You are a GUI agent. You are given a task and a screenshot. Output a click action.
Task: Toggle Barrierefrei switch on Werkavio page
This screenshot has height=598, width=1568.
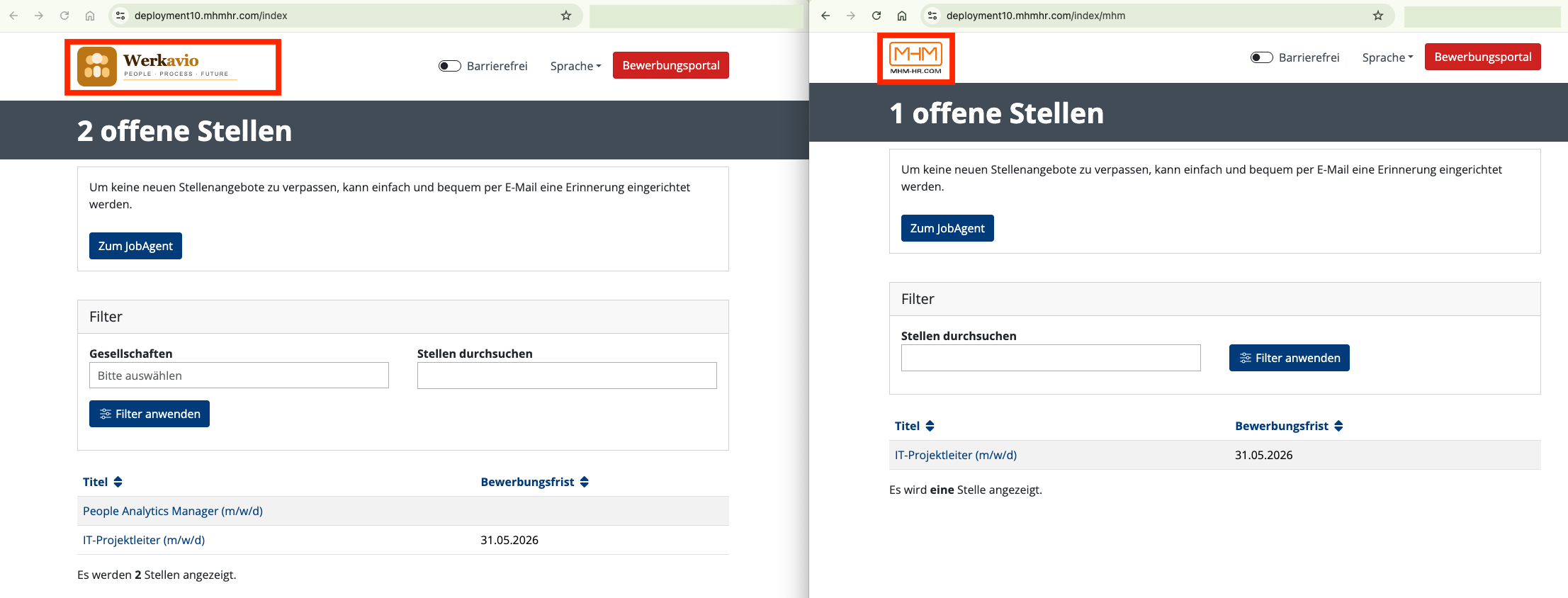pos(450,66)
